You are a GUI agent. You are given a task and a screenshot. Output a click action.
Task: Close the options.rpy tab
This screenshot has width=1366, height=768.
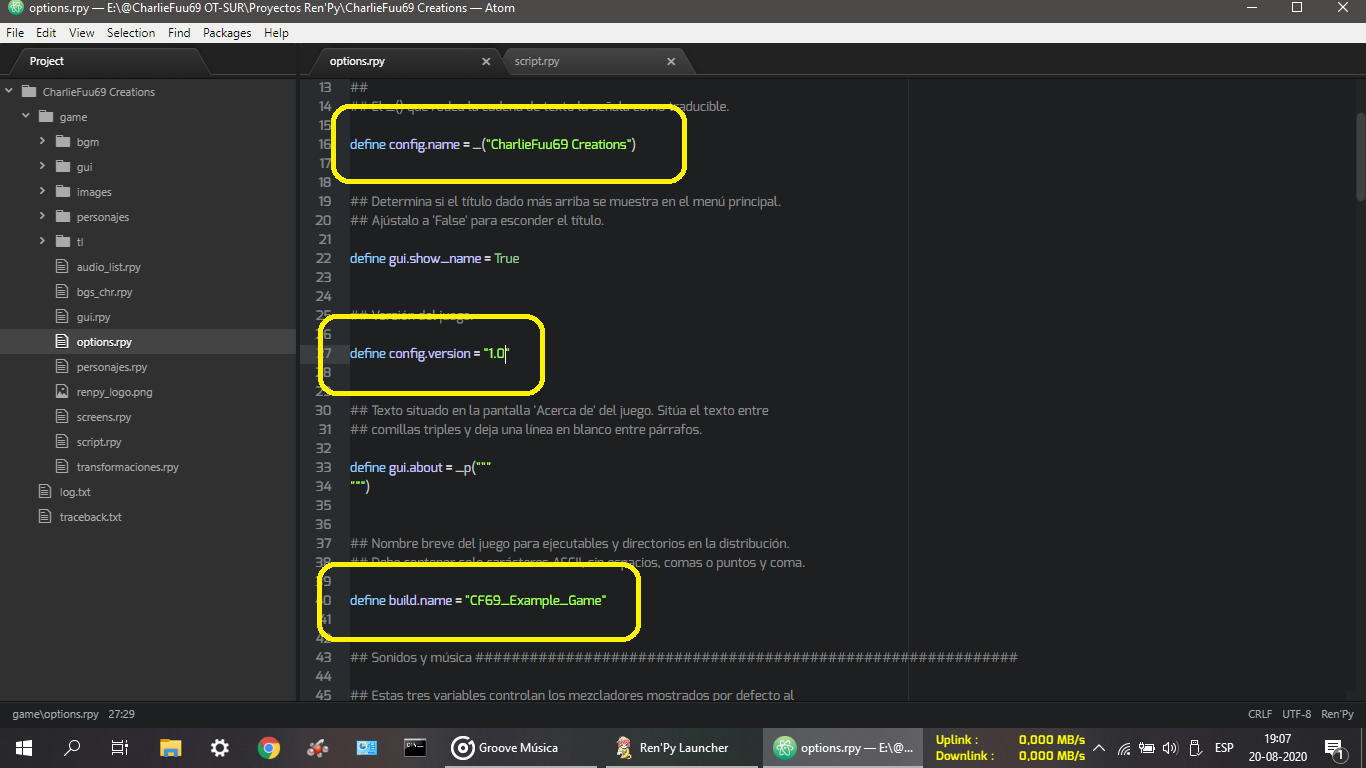tap(486, 62)
